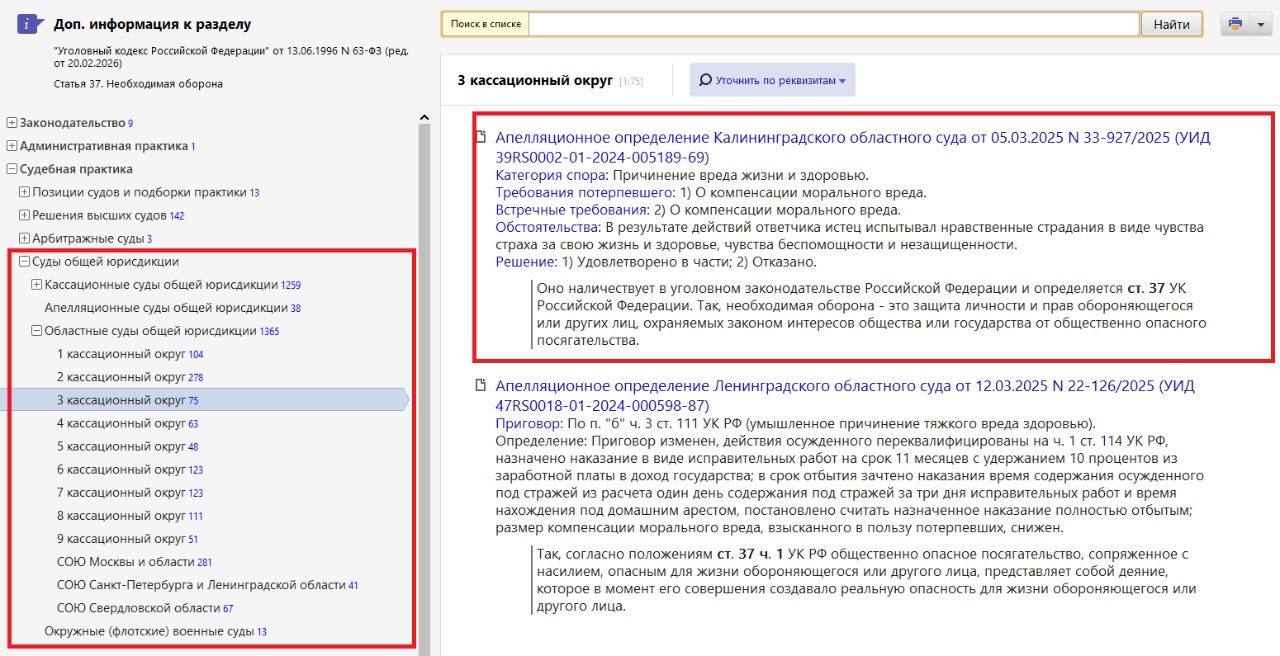Viewport: 1280px width, 656px height.
Task: Click the purple info icon in the header
Action: click(x=30, y=24)
